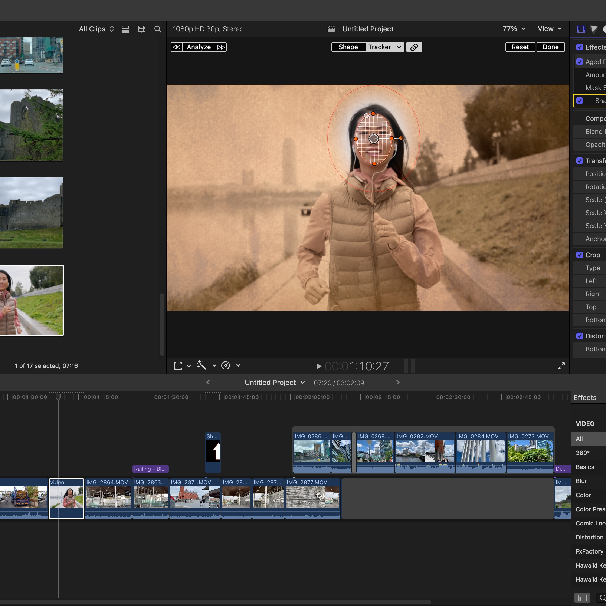Go back in timeline history arrow
The width and height of the screenshot is (606, 606).
(x=208, y=382)
